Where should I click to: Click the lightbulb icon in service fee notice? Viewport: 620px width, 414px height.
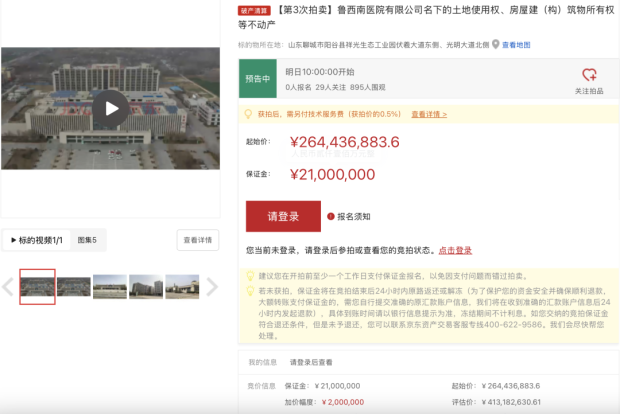pos(248,114)
